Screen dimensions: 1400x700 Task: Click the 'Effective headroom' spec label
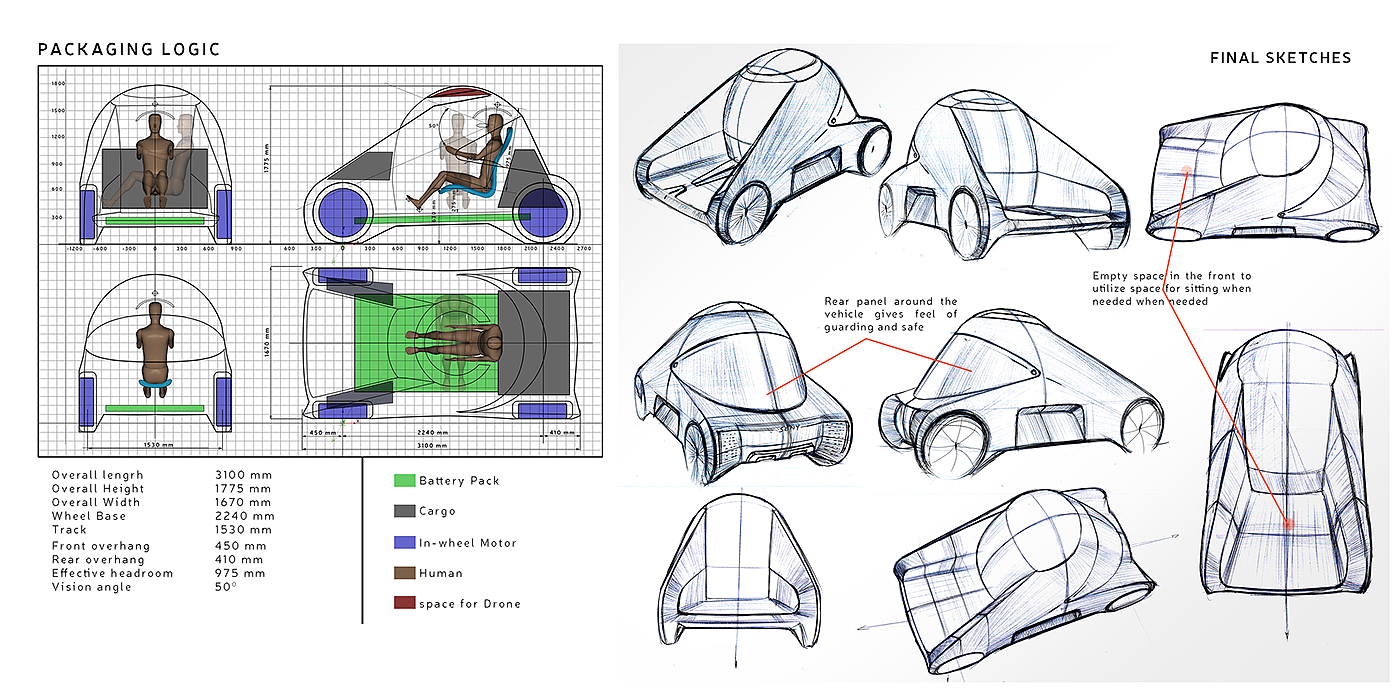[x=113, y=574]
